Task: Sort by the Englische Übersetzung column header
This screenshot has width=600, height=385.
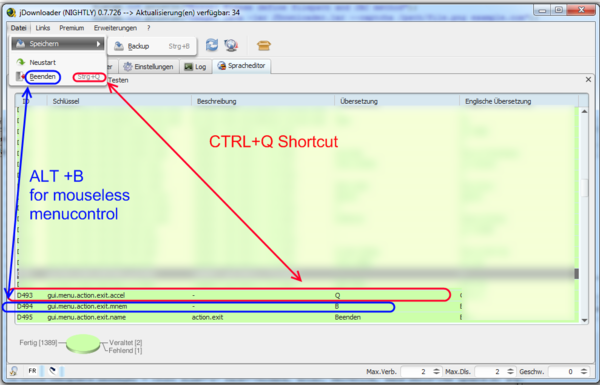Action: point(519,101)
